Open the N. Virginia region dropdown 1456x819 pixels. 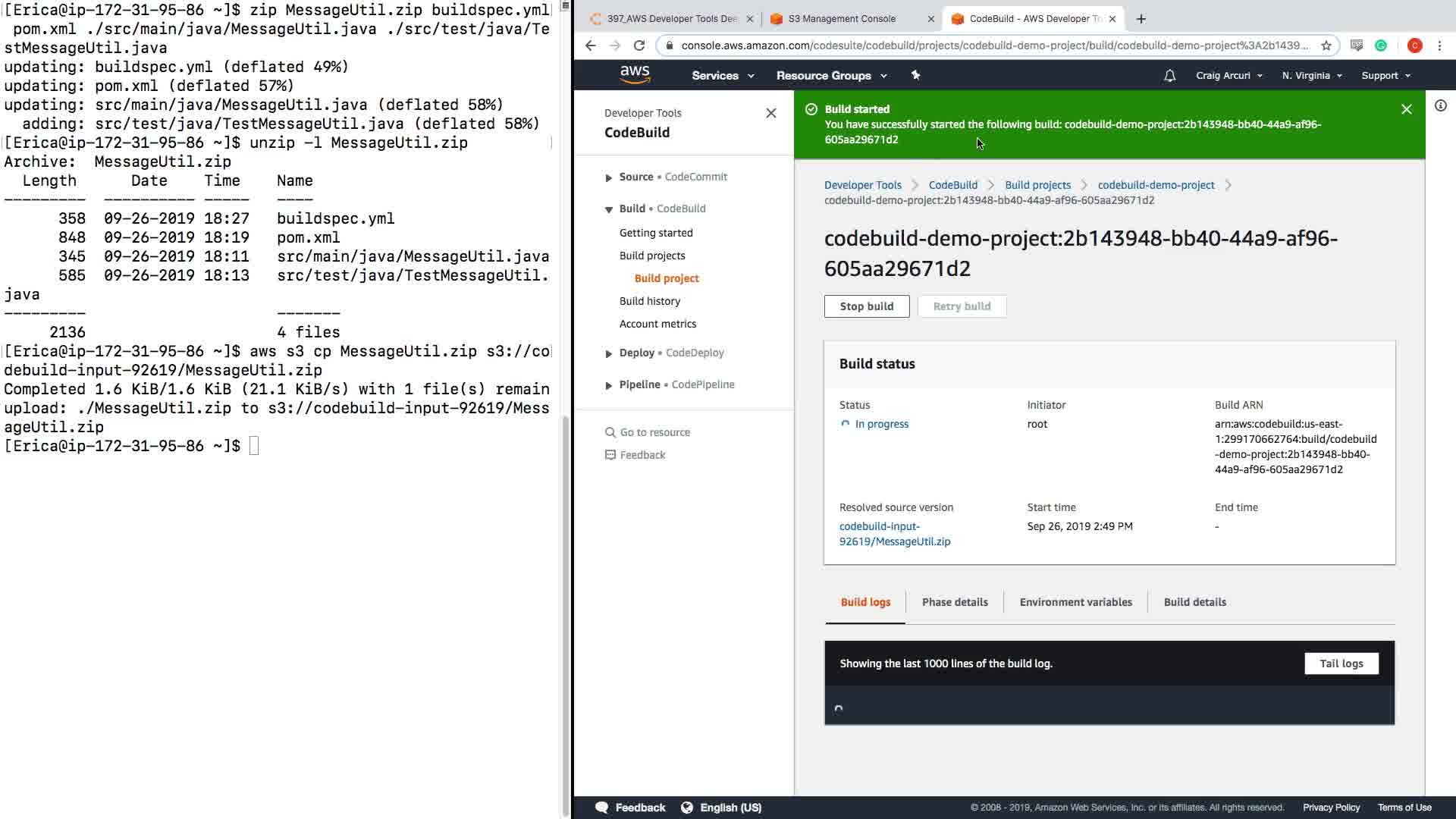coord(1311,76)
